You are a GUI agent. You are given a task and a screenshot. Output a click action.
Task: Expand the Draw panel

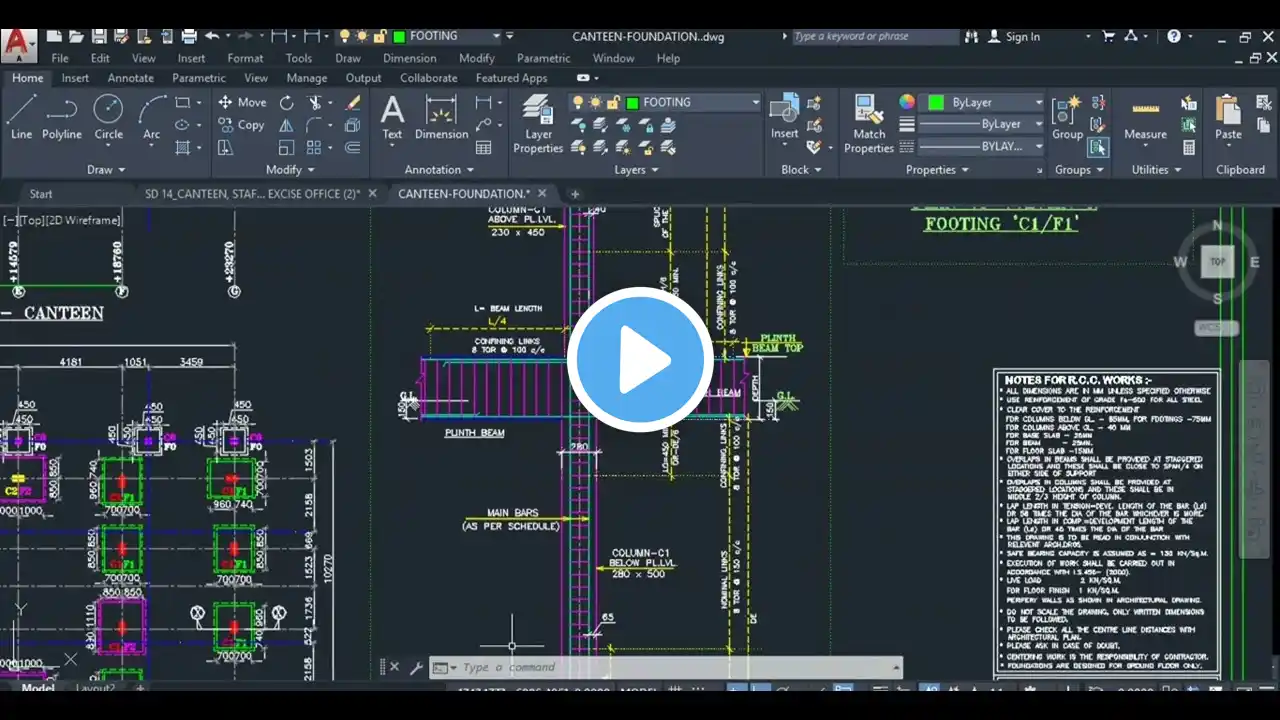coord(105,170)
